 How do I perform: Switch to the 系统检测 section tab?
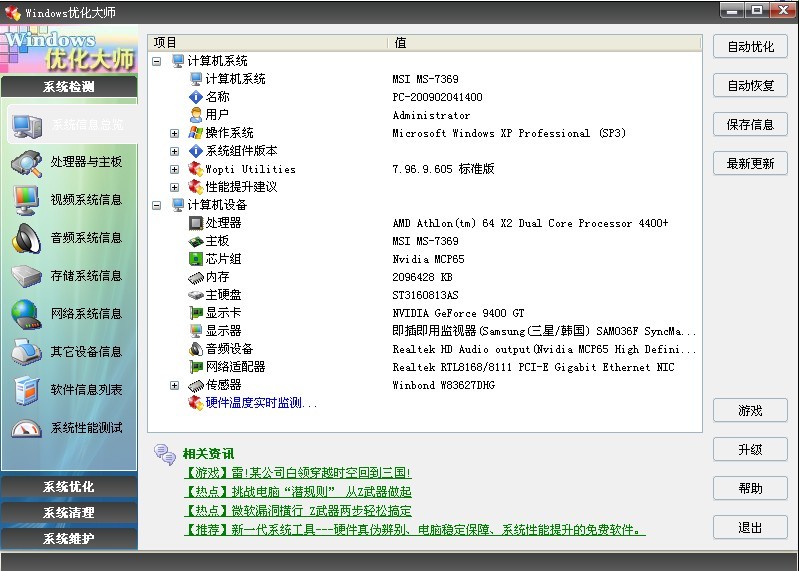coord(69,87)
